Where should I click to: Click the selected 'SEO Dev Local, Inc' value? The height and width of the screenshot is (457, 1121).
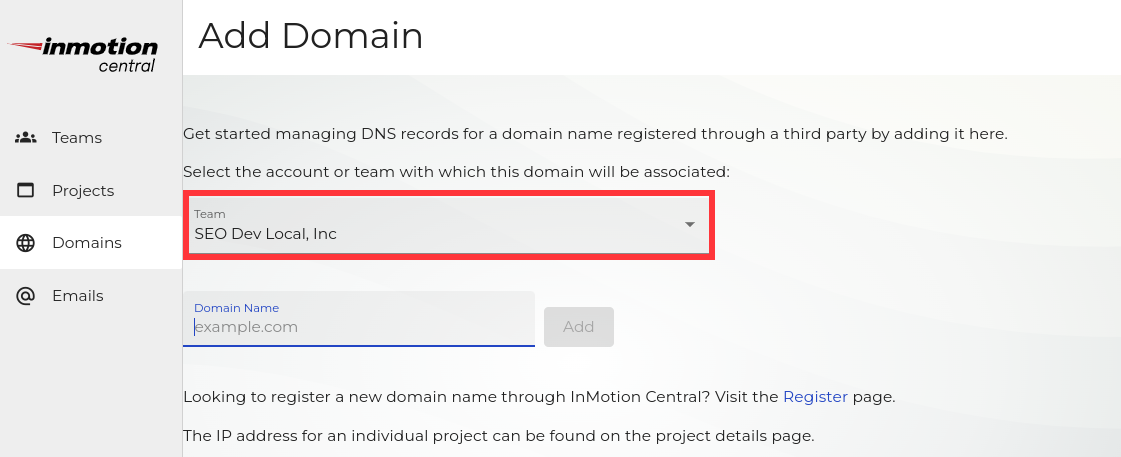[266, 234]
